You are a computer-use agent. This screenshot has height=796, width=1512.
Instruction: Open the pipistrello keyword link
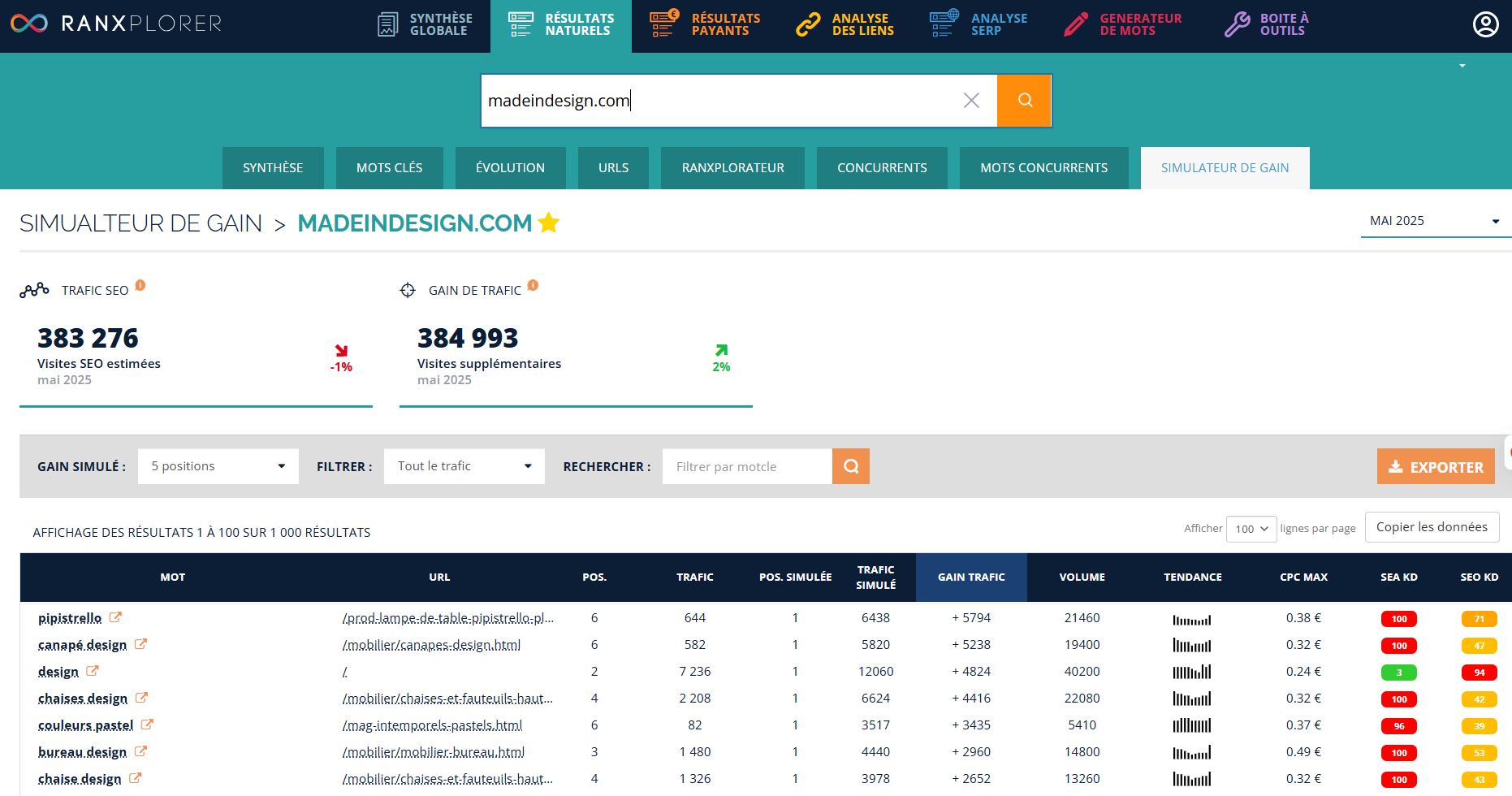[70, 618]
